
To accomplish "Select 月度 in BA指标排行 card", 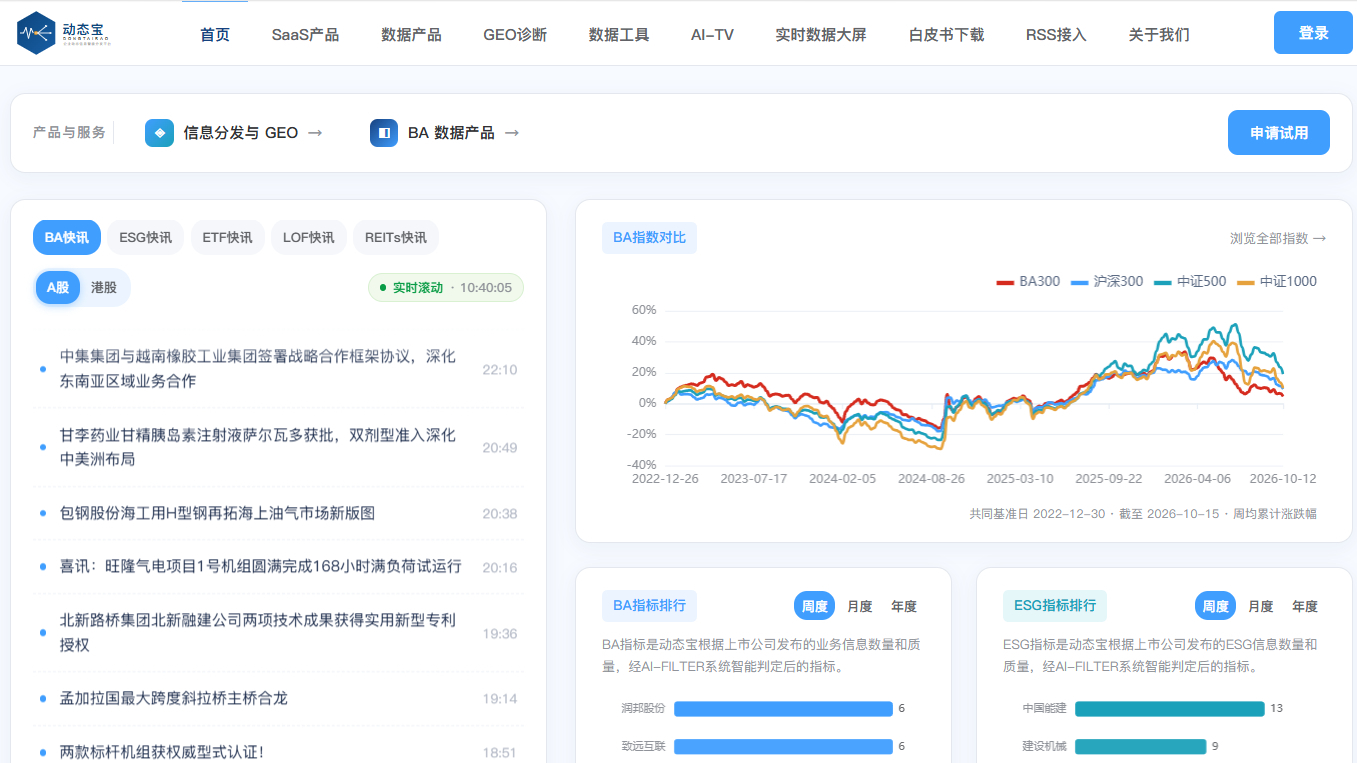I will tap(860, 606).
